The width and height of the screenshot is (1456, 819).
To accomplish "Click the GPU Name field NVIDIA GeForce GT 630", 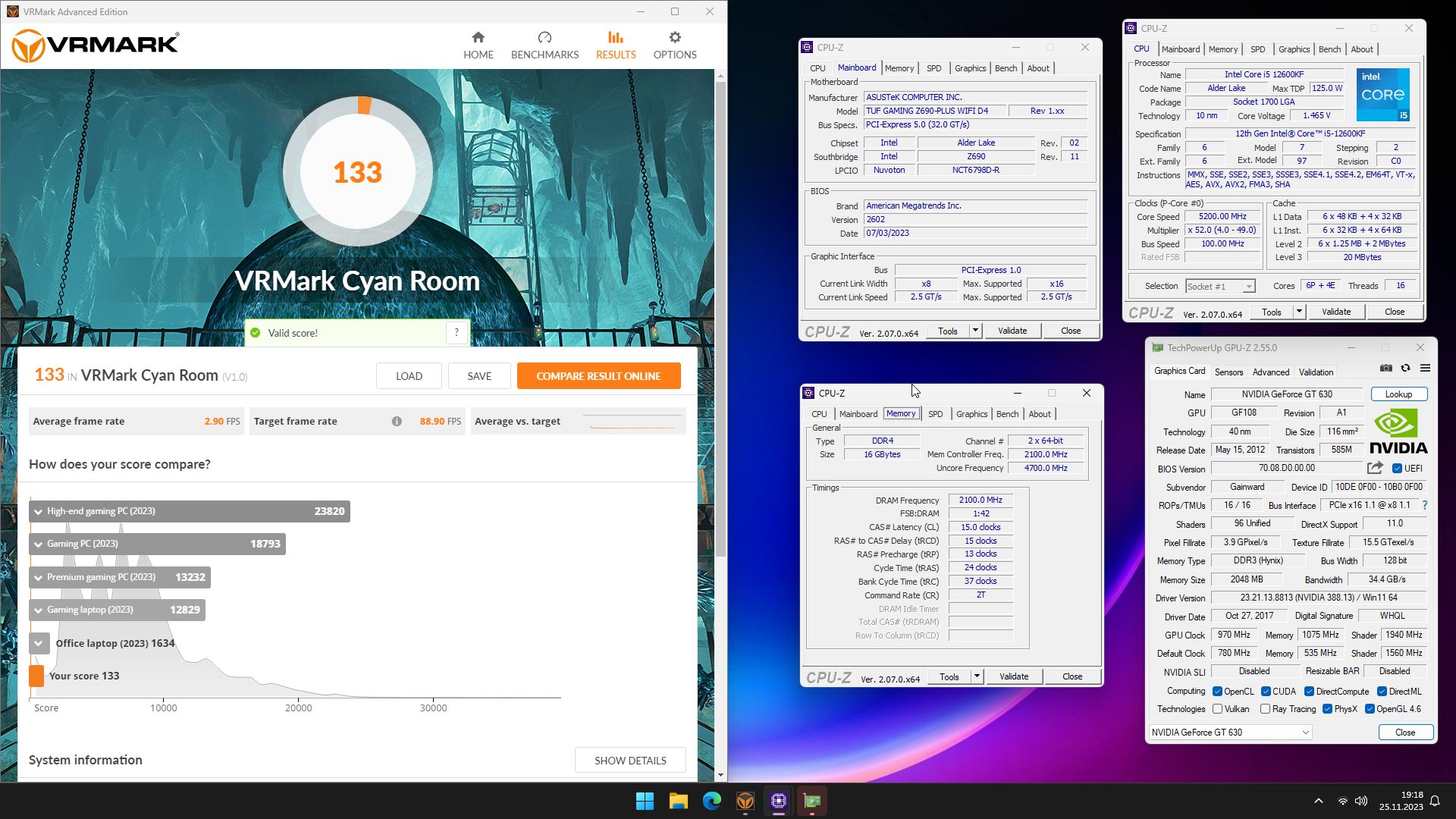I will tap(1286, 394).
